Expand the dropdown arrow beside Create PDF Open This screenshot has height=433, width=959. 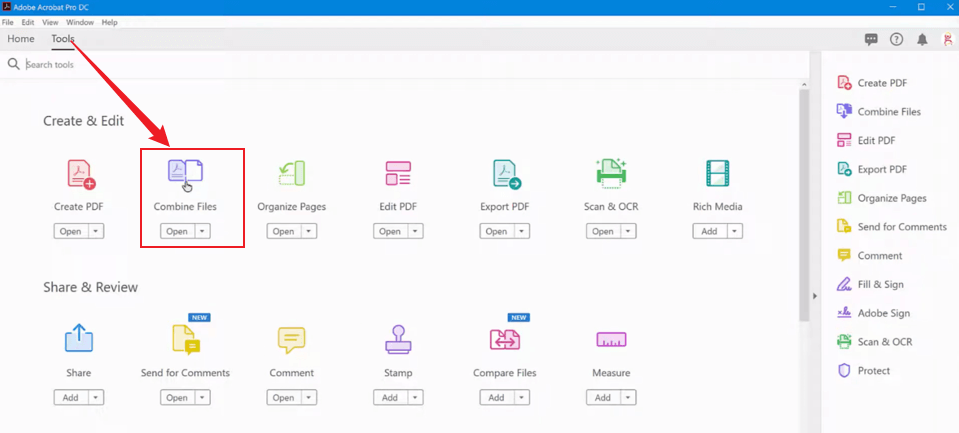[96, 231]
